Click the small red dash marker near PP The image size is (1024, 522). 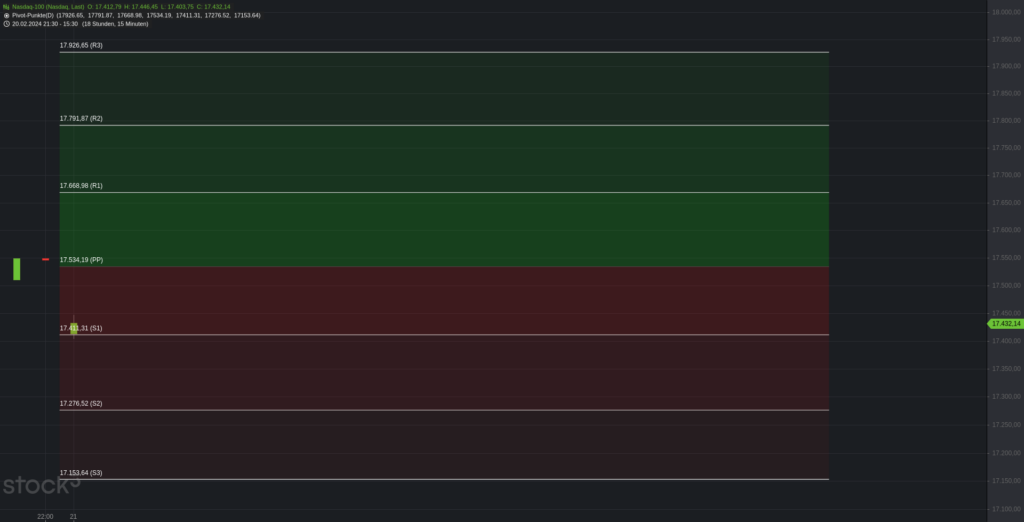[x=46, y=259]
